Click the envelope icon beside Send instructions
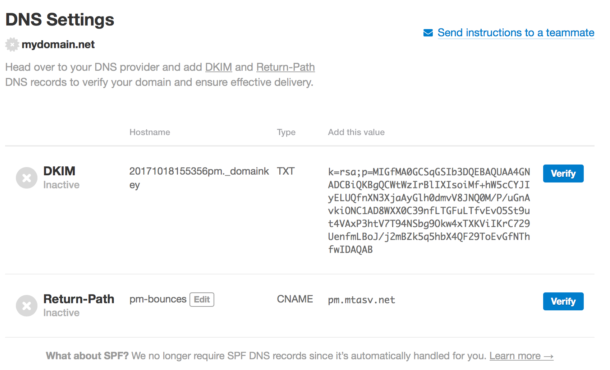 428,33
